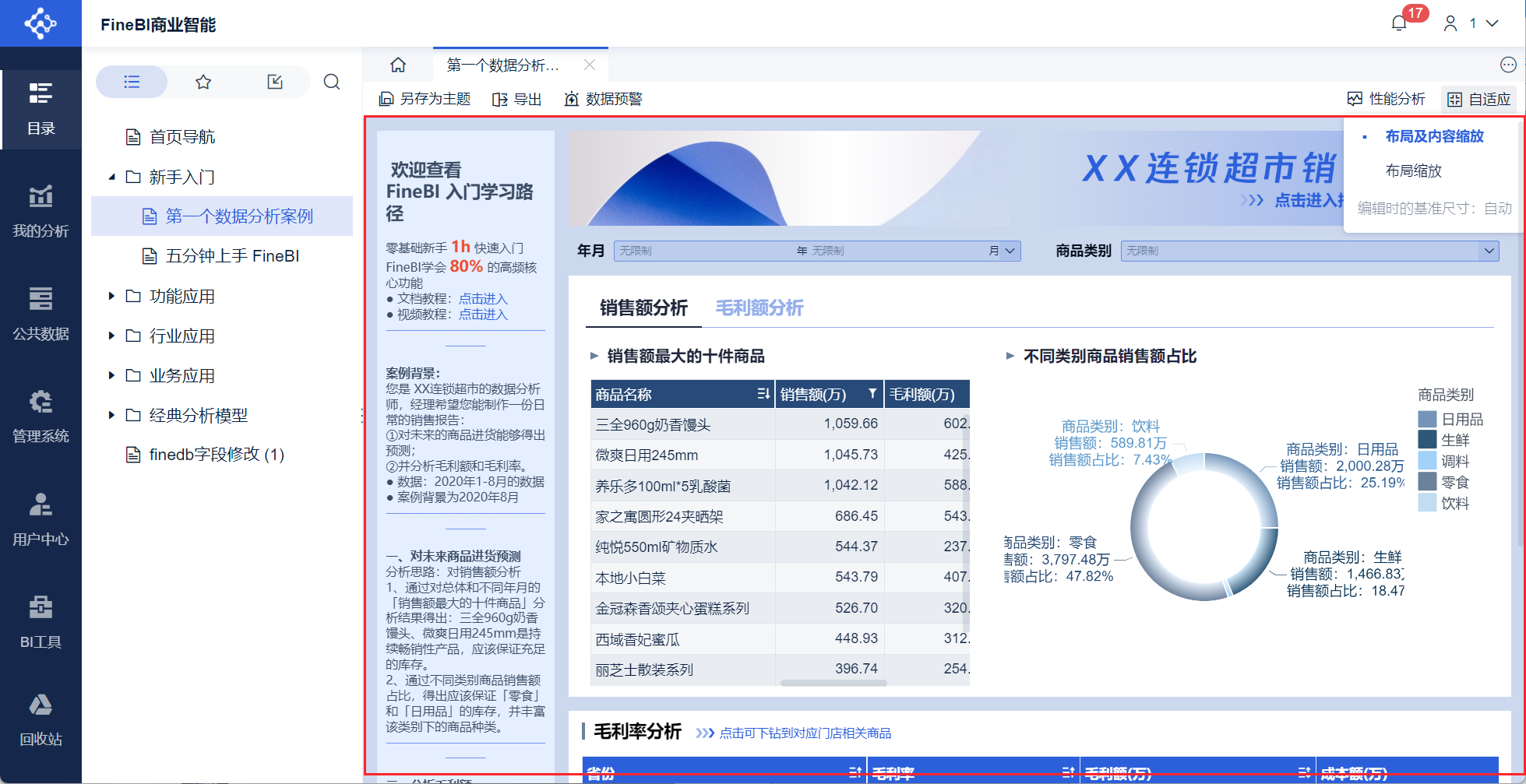The image size is (1526, 784).
Task: Open 公共数据 from the sidebar
Action: pyautogui.click(x=41, y=314)
